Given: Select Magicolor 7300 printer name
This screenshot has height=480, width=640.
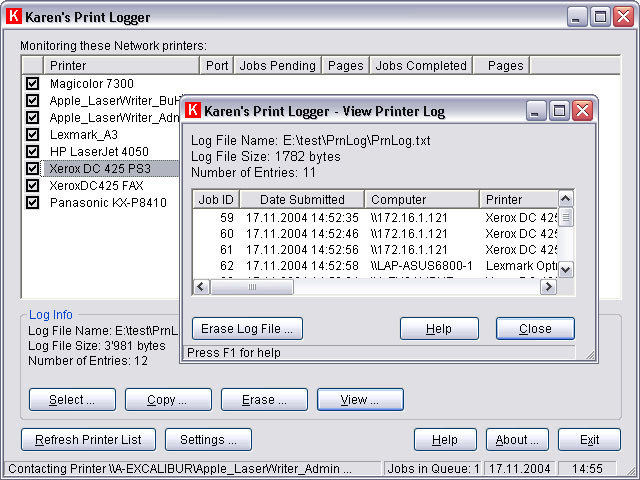Looking at the screenshot, I should (91, 83).
